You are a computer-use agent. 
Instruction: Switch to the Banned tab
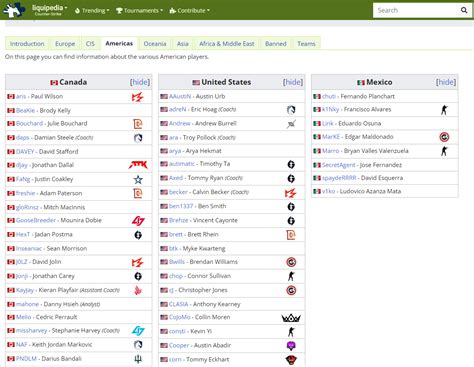pyautogui.click(x=276, y=44)
